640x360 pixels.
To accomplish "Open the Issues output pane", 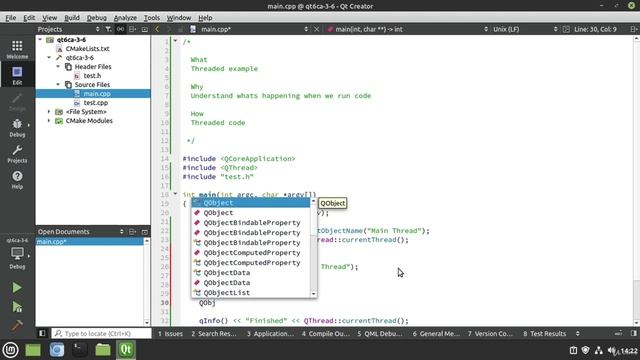I will 170,333.
